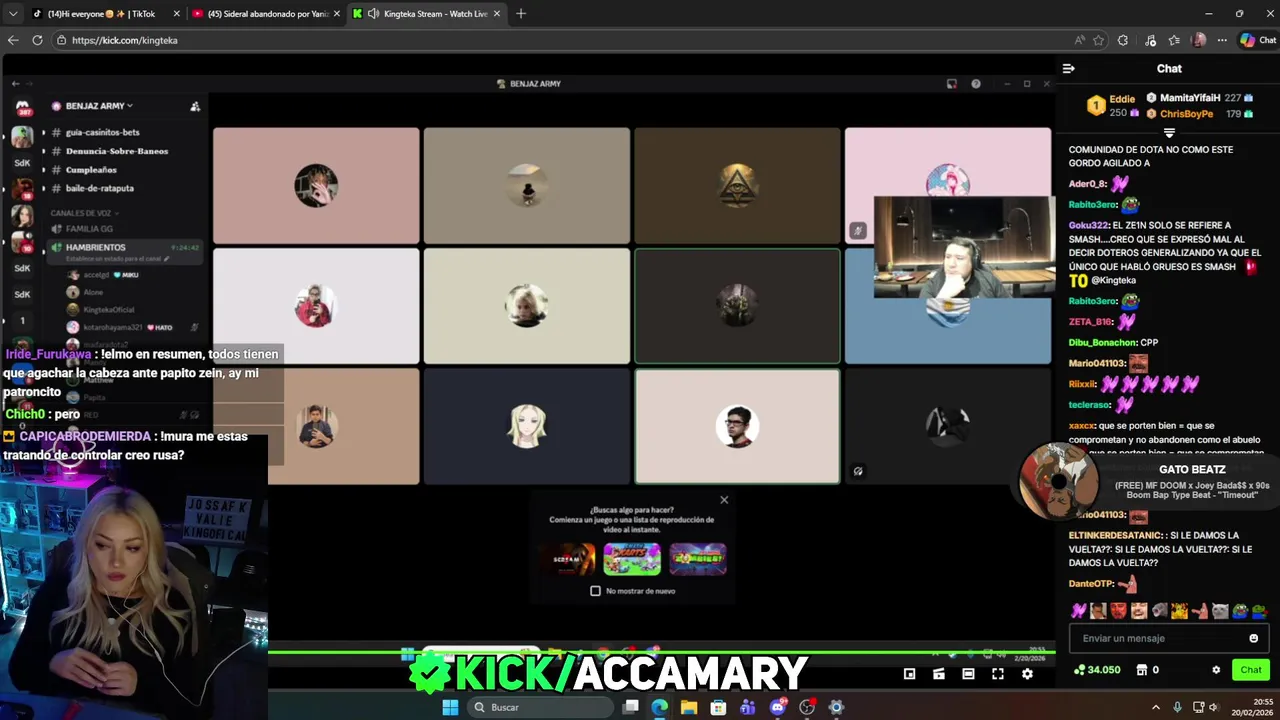Collapse the Kick chat panel arrow icon
The height and width of the screenshot is (720, 1280).
(x=1068, y=68)
